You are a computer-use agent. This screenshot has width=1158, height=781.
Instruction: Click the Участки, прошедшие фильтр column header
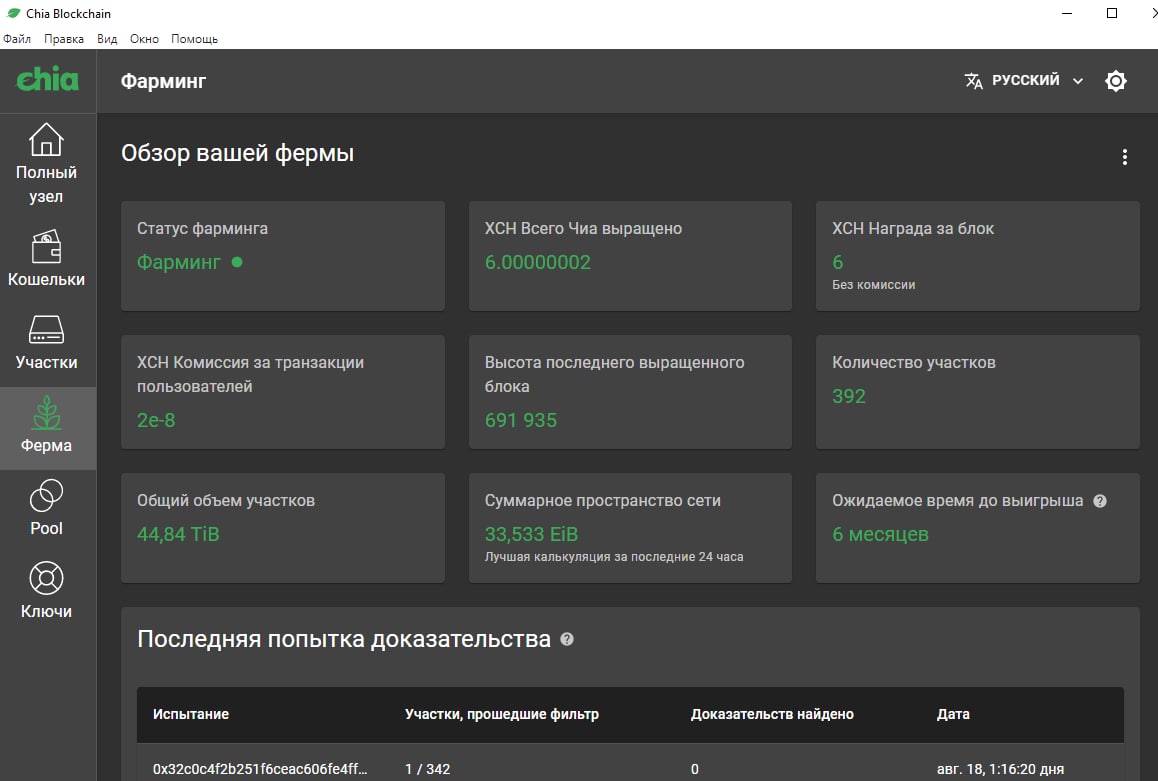point(501,714)
